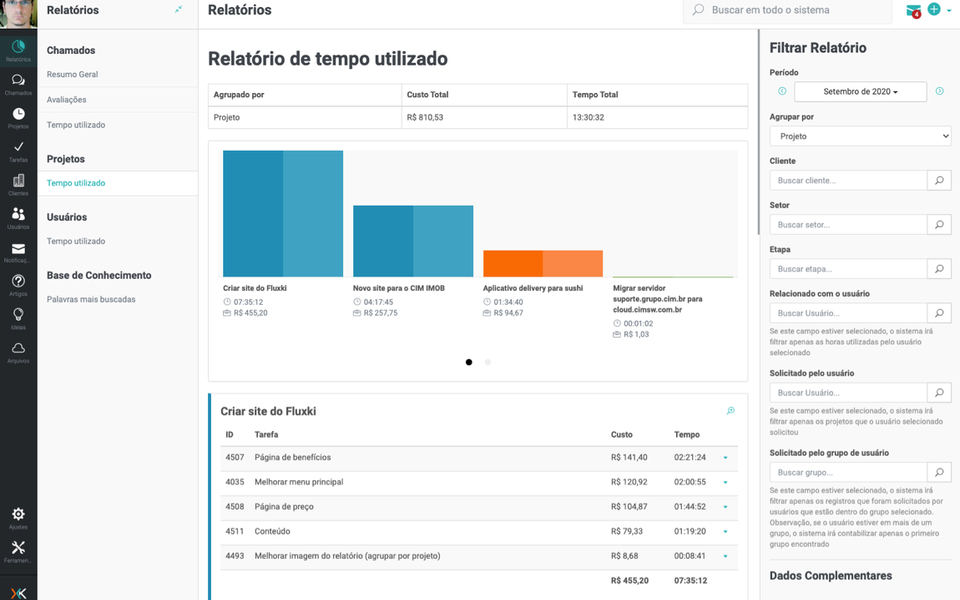Go to next period arrow
The image size is (960, 600).
[939, 91]
